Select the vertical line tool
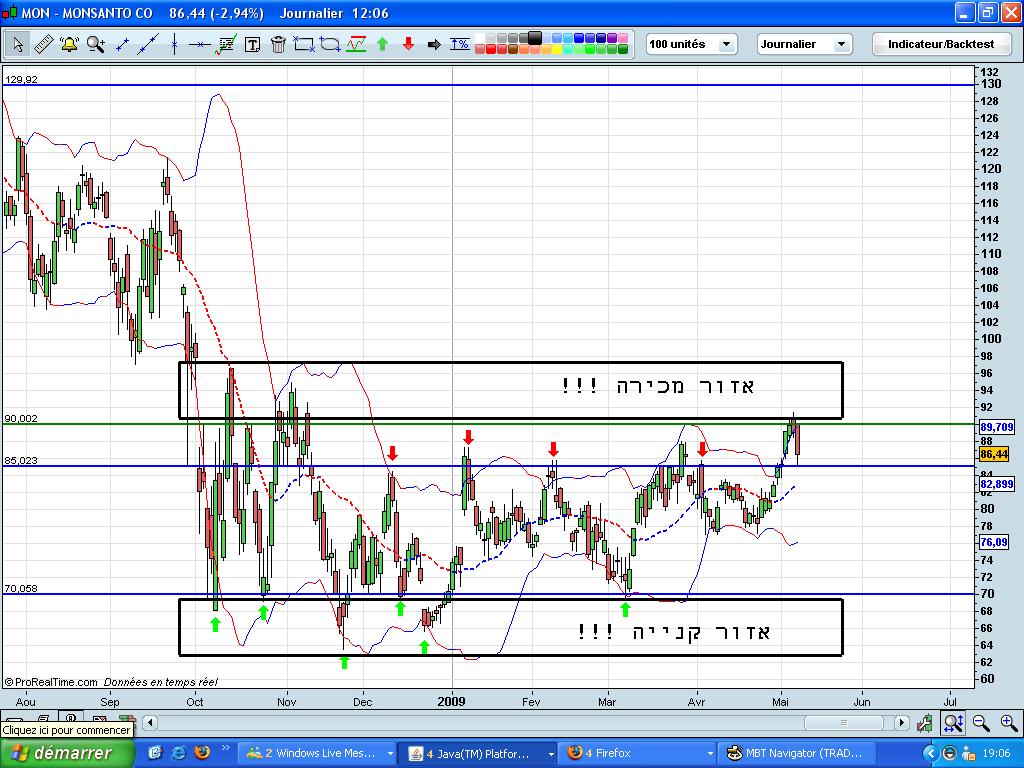Screen dimensions: 1024x768 click(x=174, y=44)
